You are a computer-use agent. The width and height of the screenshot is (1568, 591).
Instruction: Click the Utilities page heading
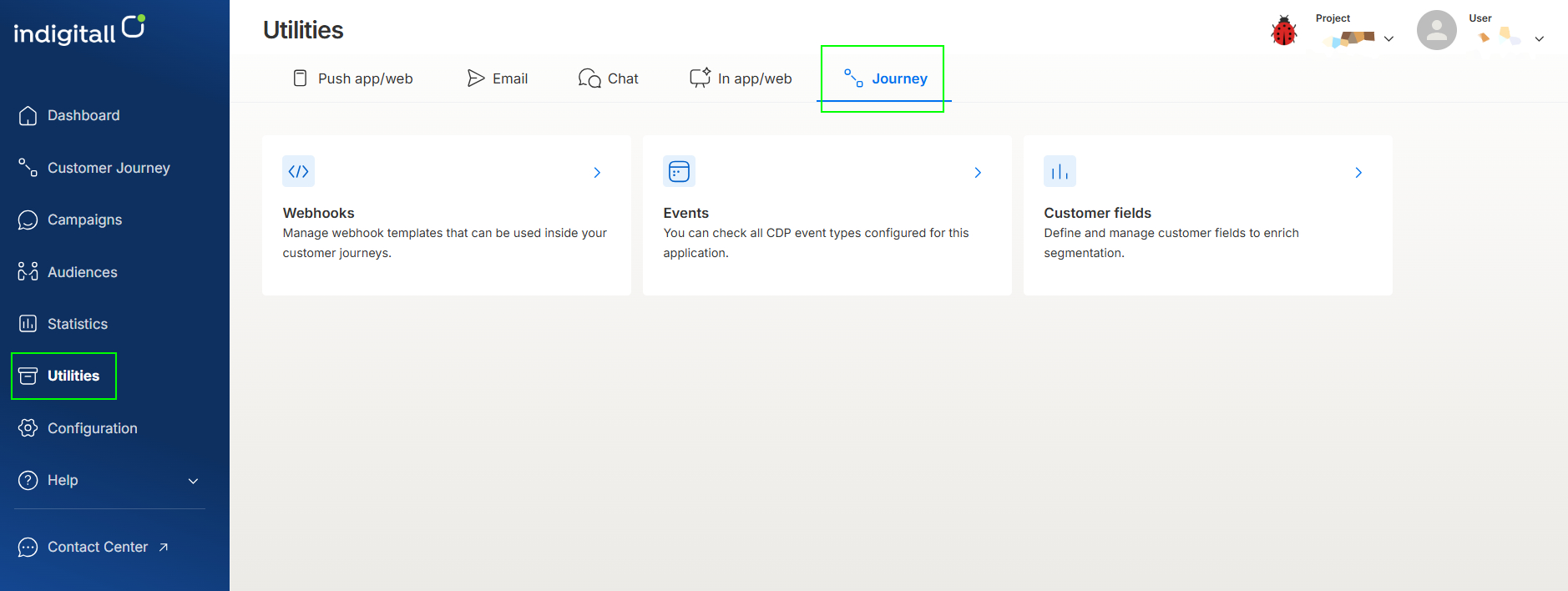coord(303,30)
